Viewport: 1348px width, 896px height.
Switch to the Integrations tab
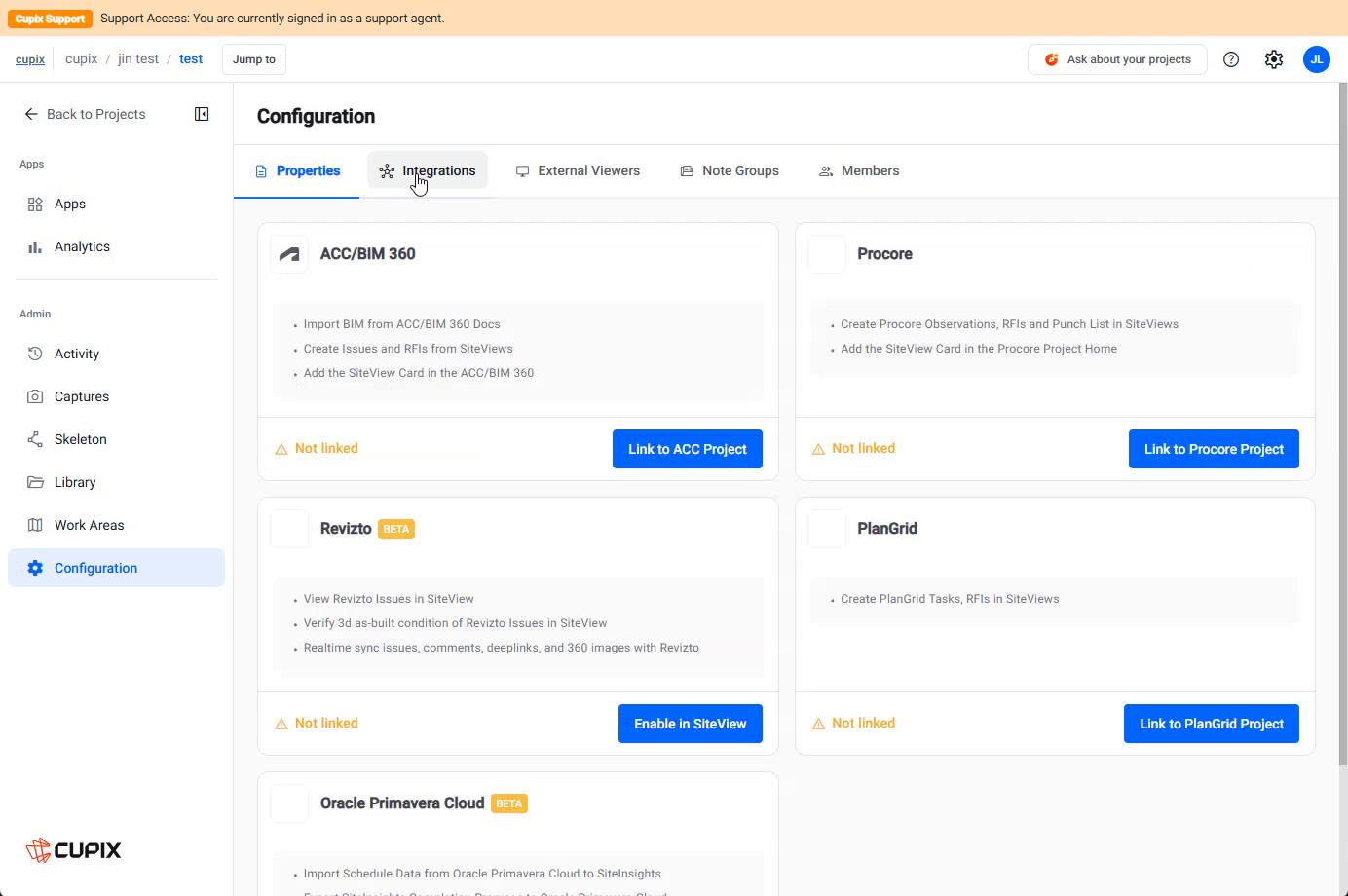[428, 171]
